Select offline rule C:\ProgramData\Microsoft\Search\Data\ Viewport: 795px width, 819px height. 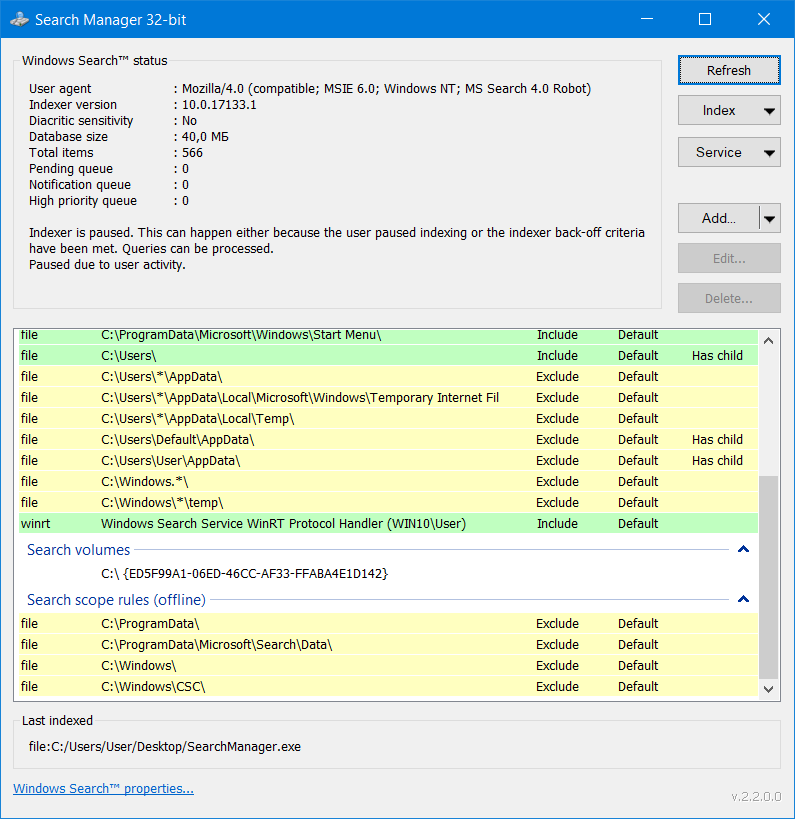(x=388, y=645)
